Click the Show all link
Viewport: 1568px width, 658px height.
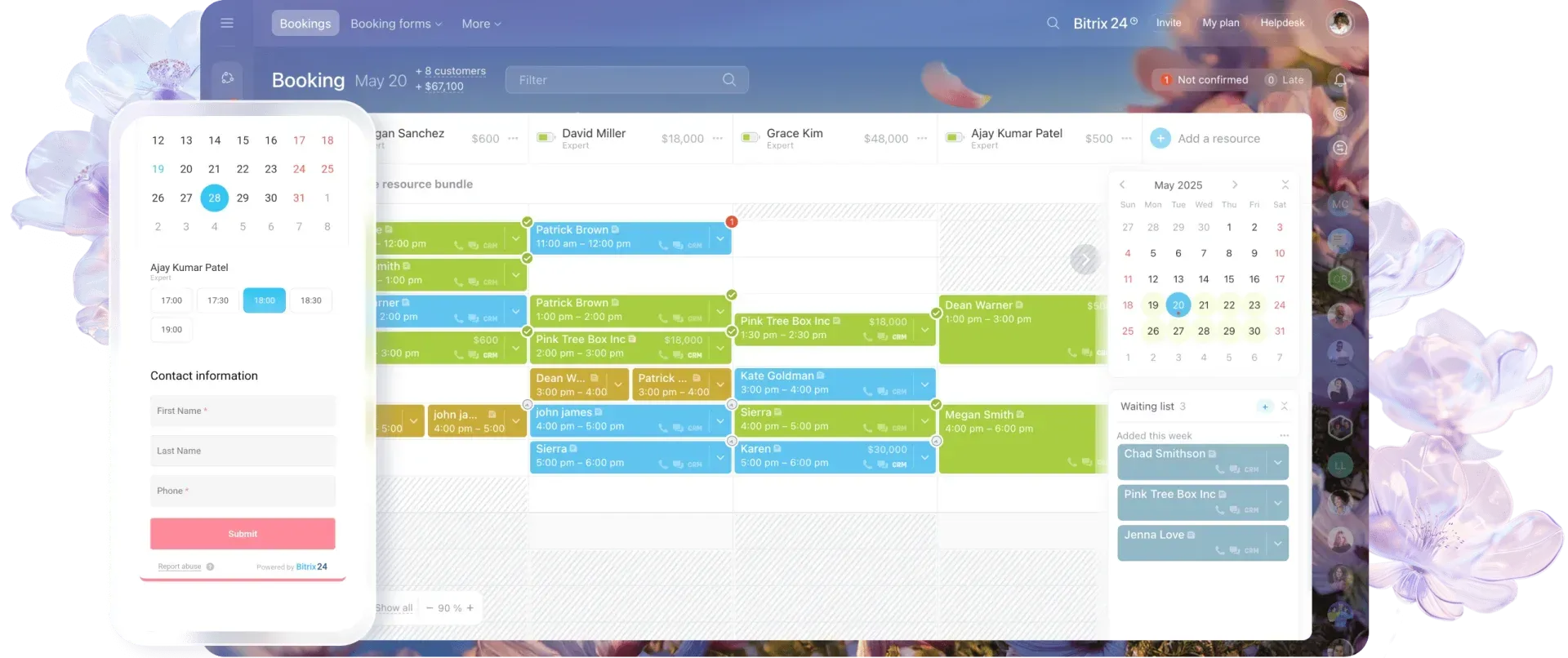pyautogui.click(x=394, y=608)
